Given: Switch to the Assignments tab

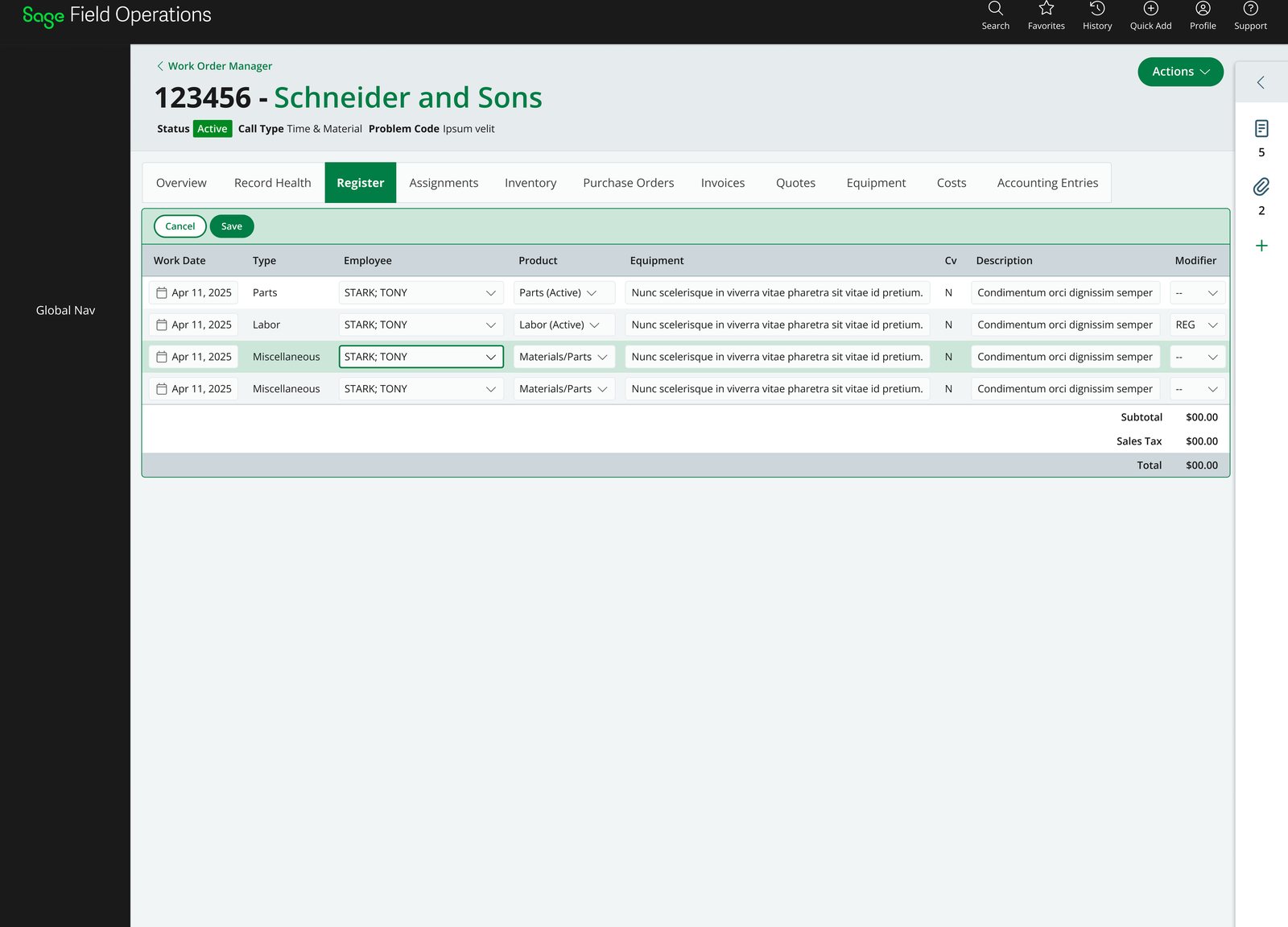Looking at the screenshot, I should 444,183.
